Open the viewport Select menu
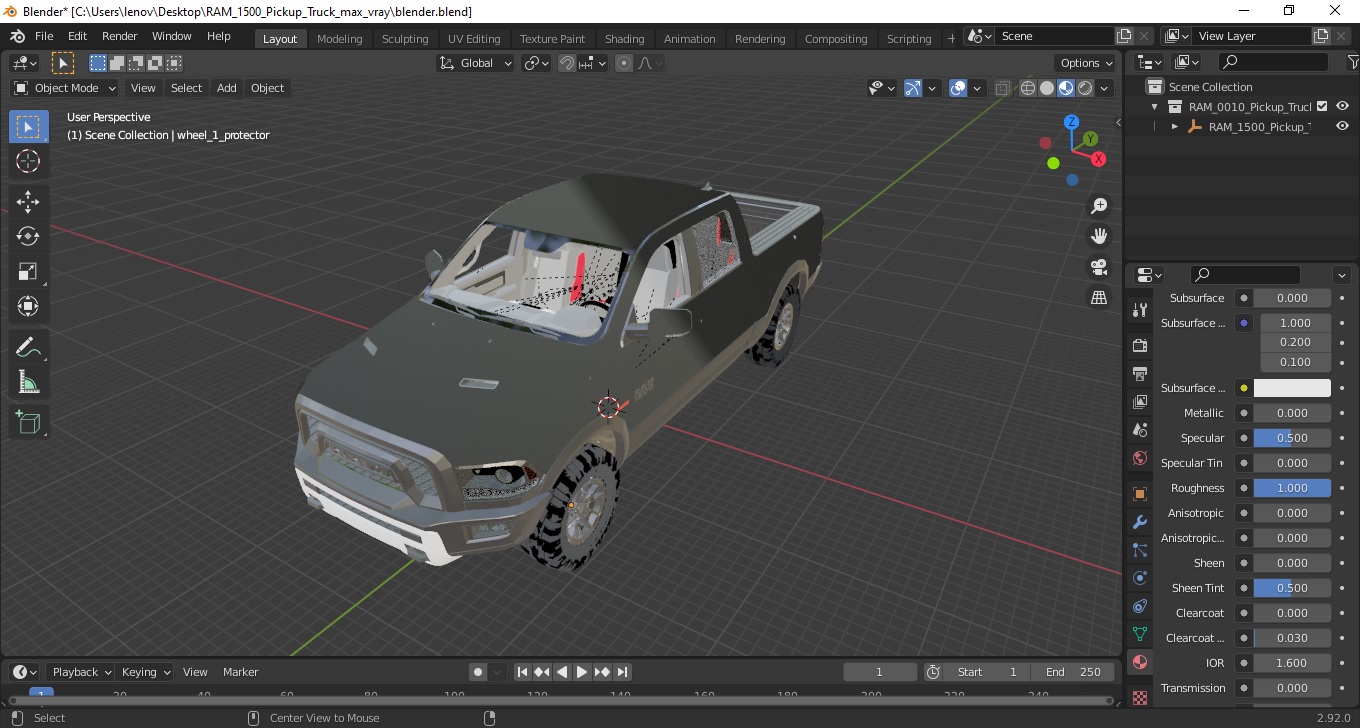The width and height of the screenshot is (1360, 728). (186, 88)
